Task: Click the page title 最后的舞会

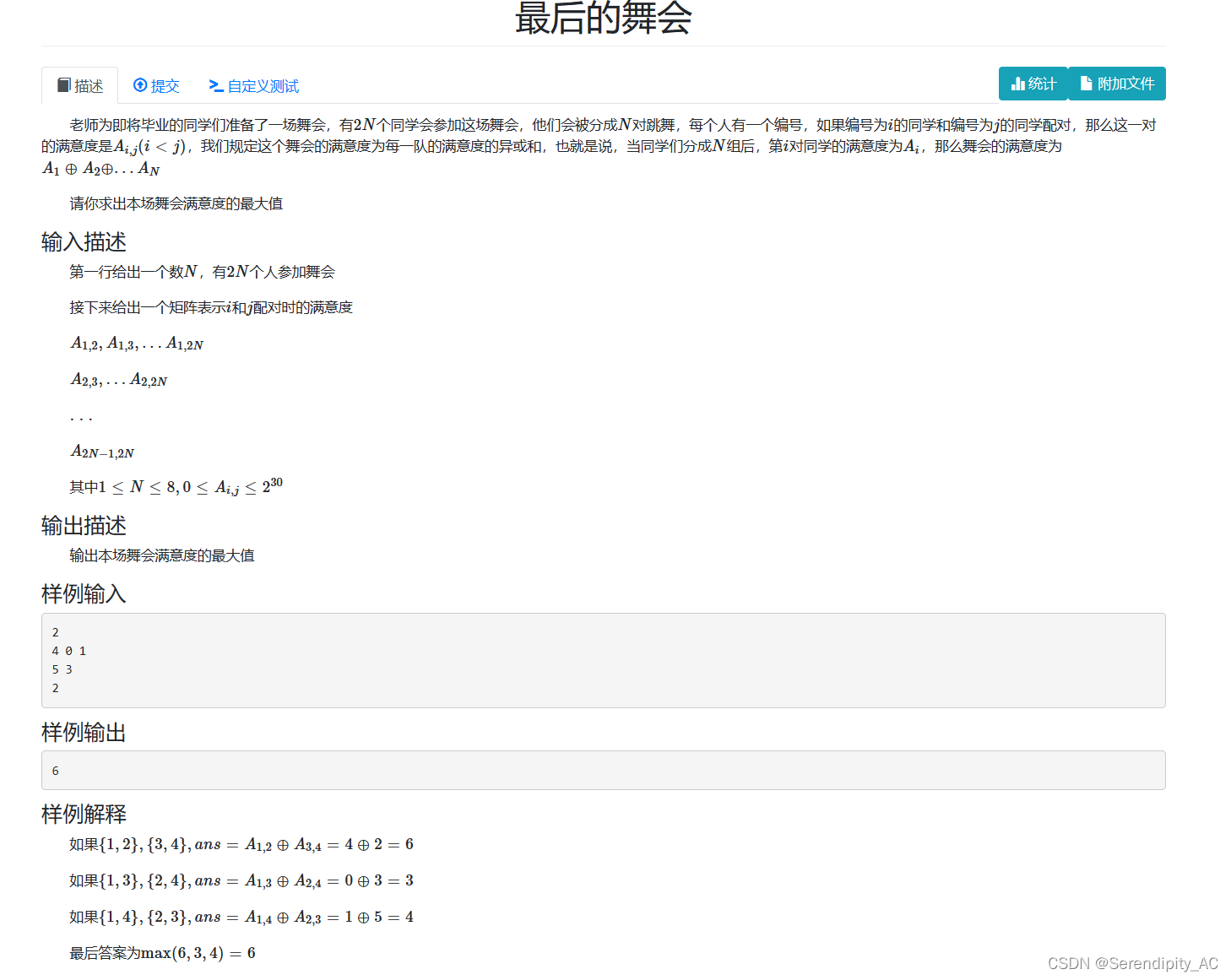Action: coord(604,19)
